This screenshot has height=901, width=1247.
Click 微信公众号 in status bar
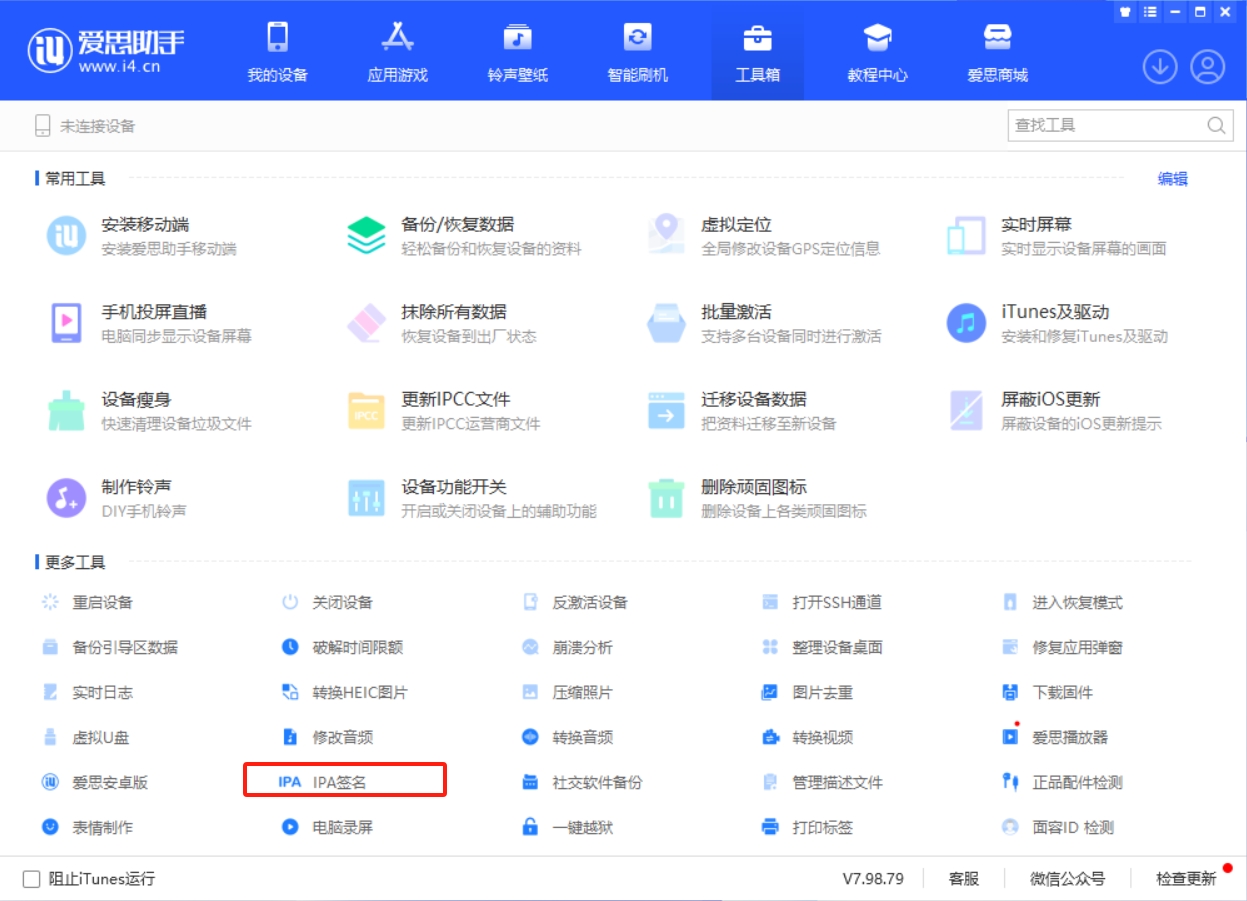pyautogui.click(x=1068, y=879)
